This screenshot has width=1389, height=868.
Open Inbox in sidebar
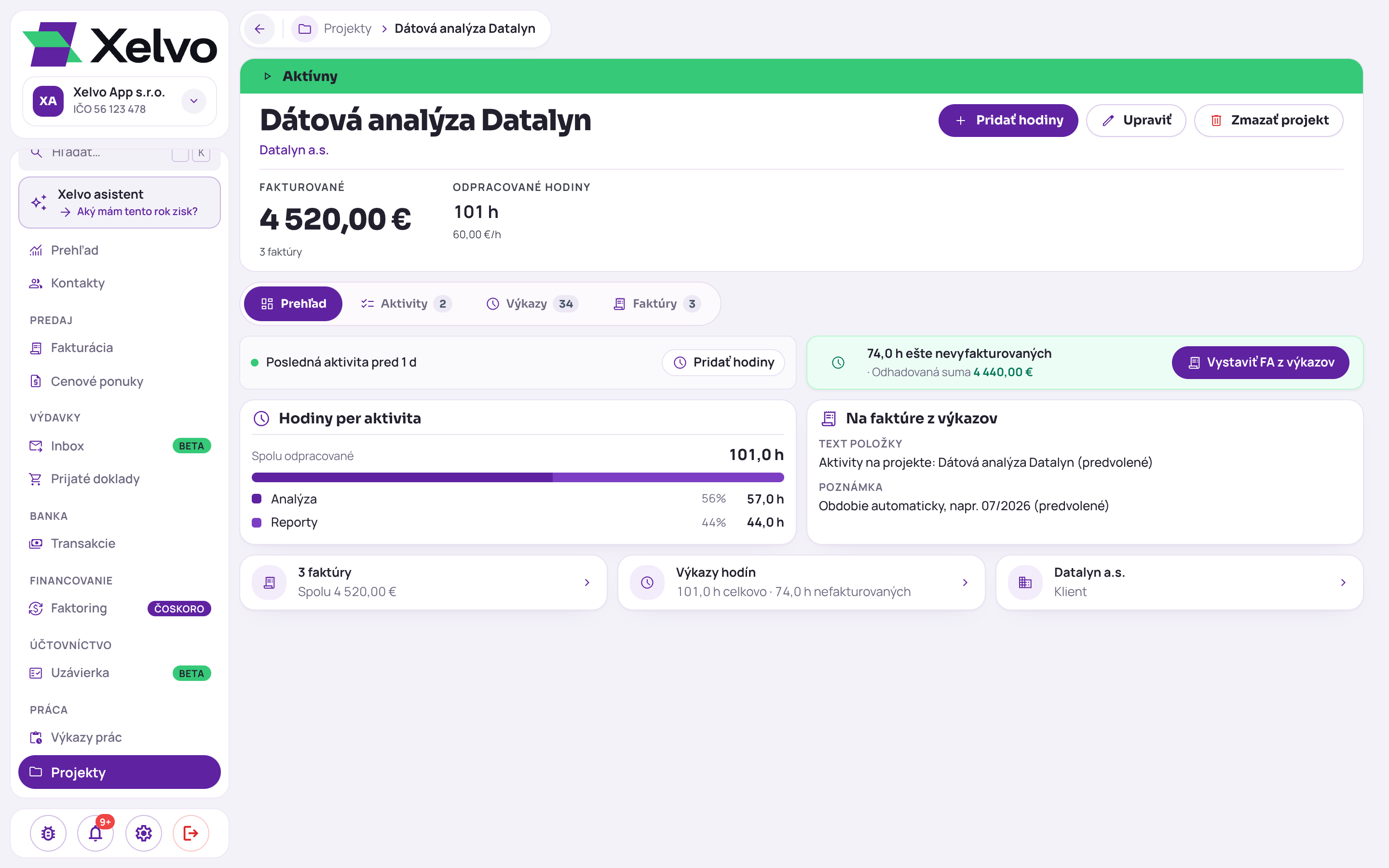click(120, 446)
